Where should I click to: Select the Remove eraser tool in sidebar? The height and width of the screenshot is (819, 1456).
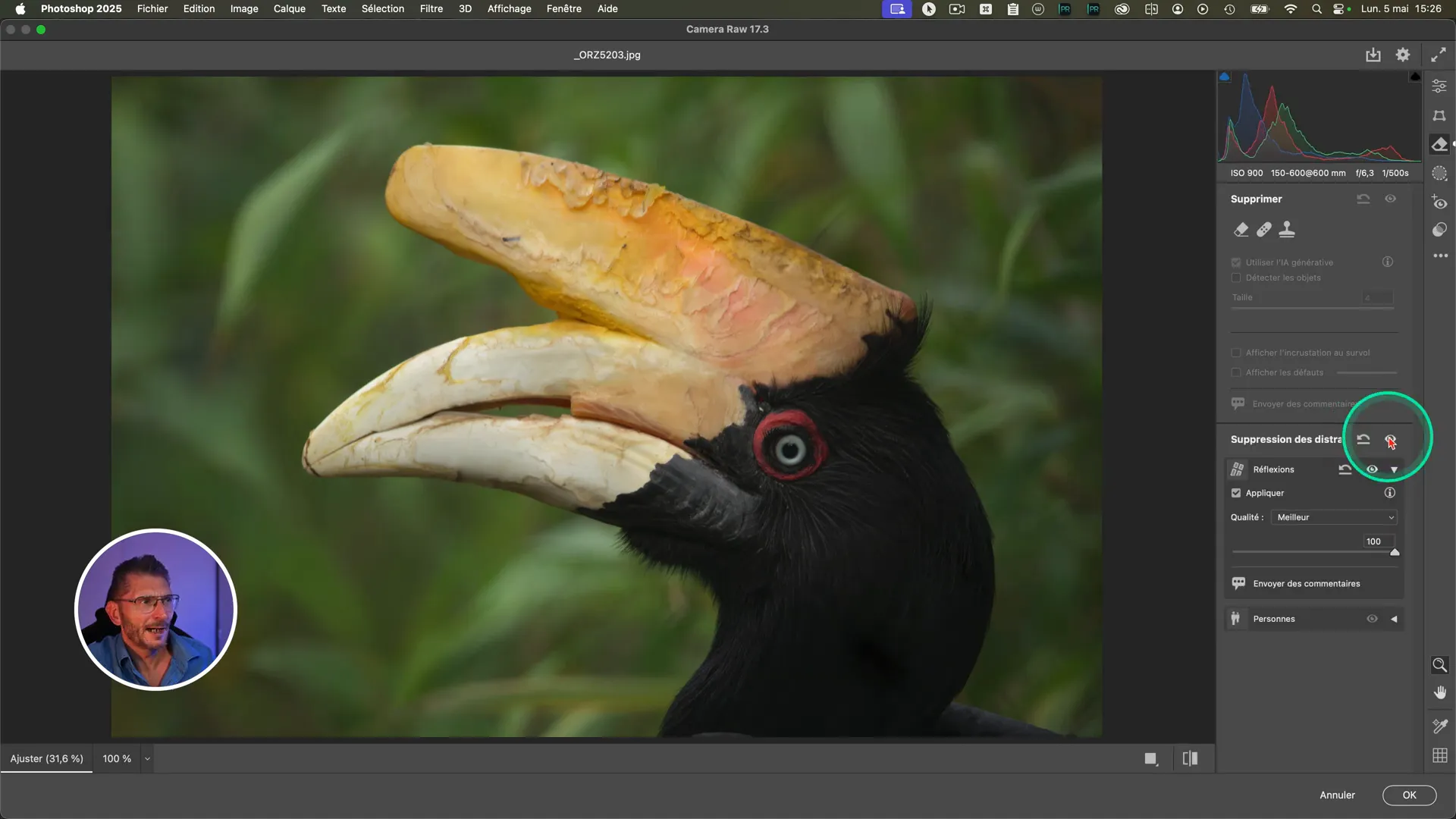[x=1439, y=144]
